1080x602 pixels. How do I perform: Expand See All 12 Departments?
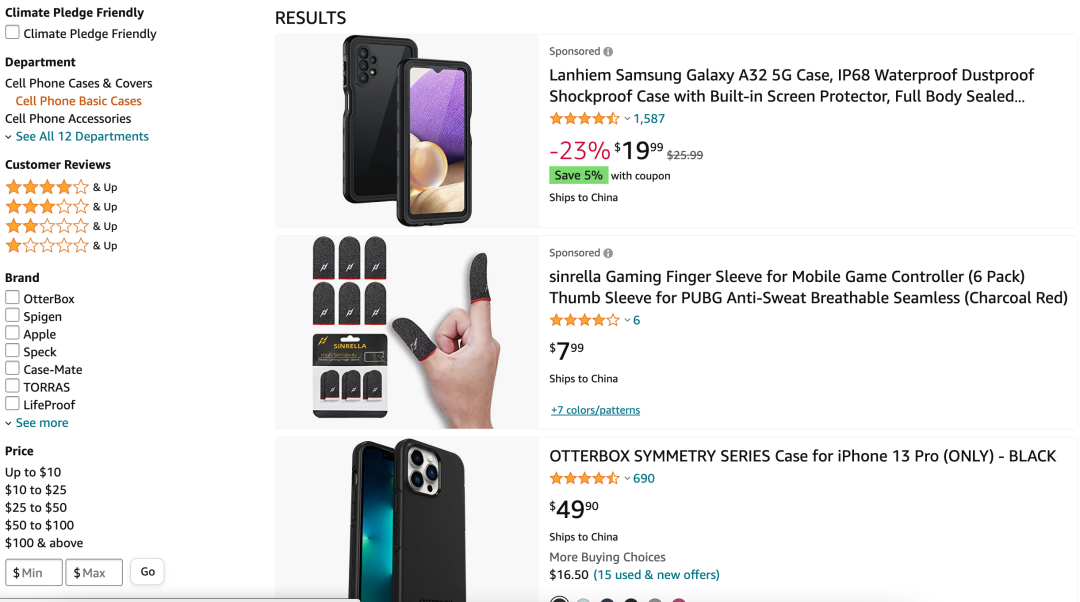pos(82,137)
